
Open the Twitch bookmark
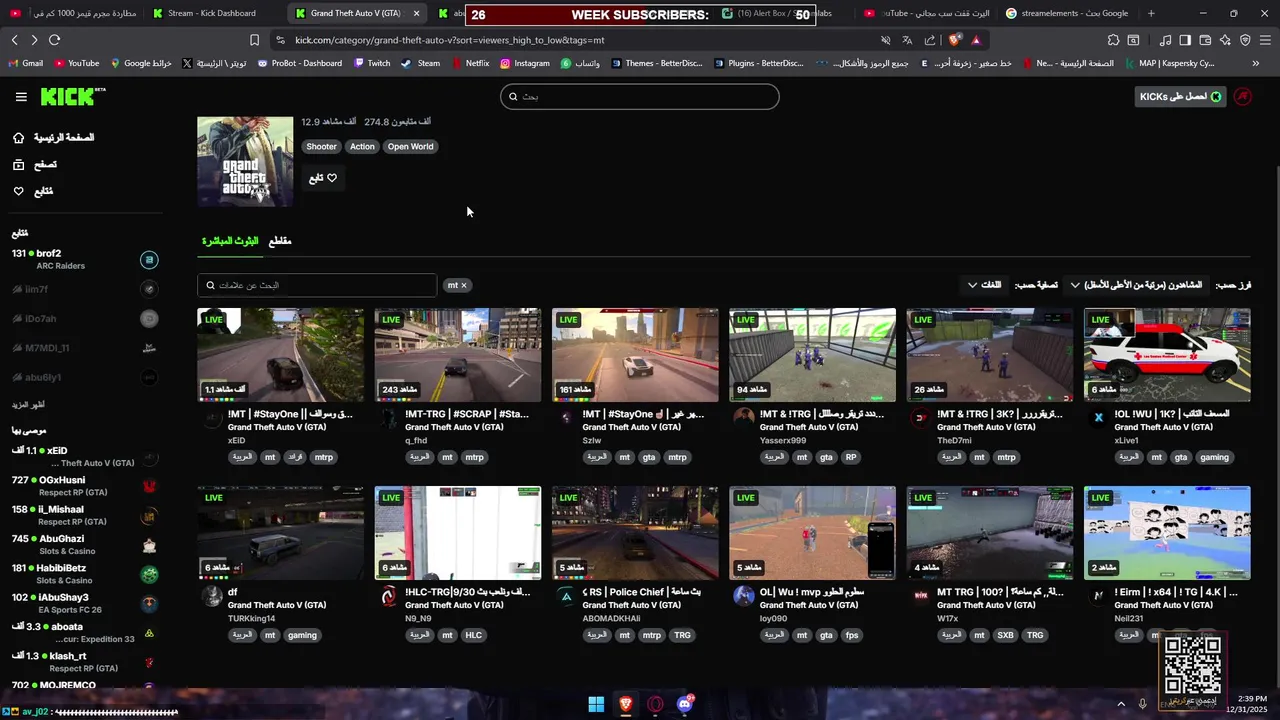(372, 63)
